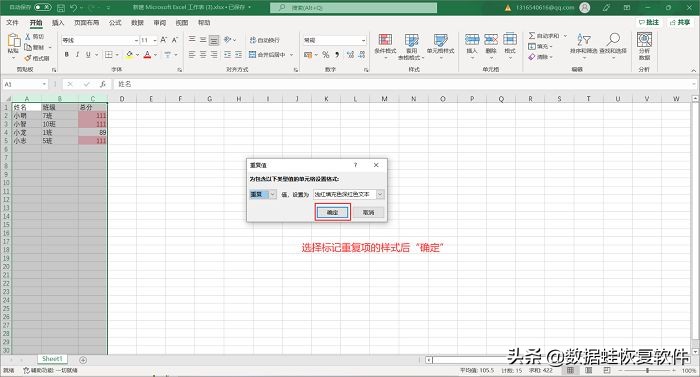This screenshot has height=377, width=700.
Task: Toggle top vertical alignment
Action: [192, 40]
